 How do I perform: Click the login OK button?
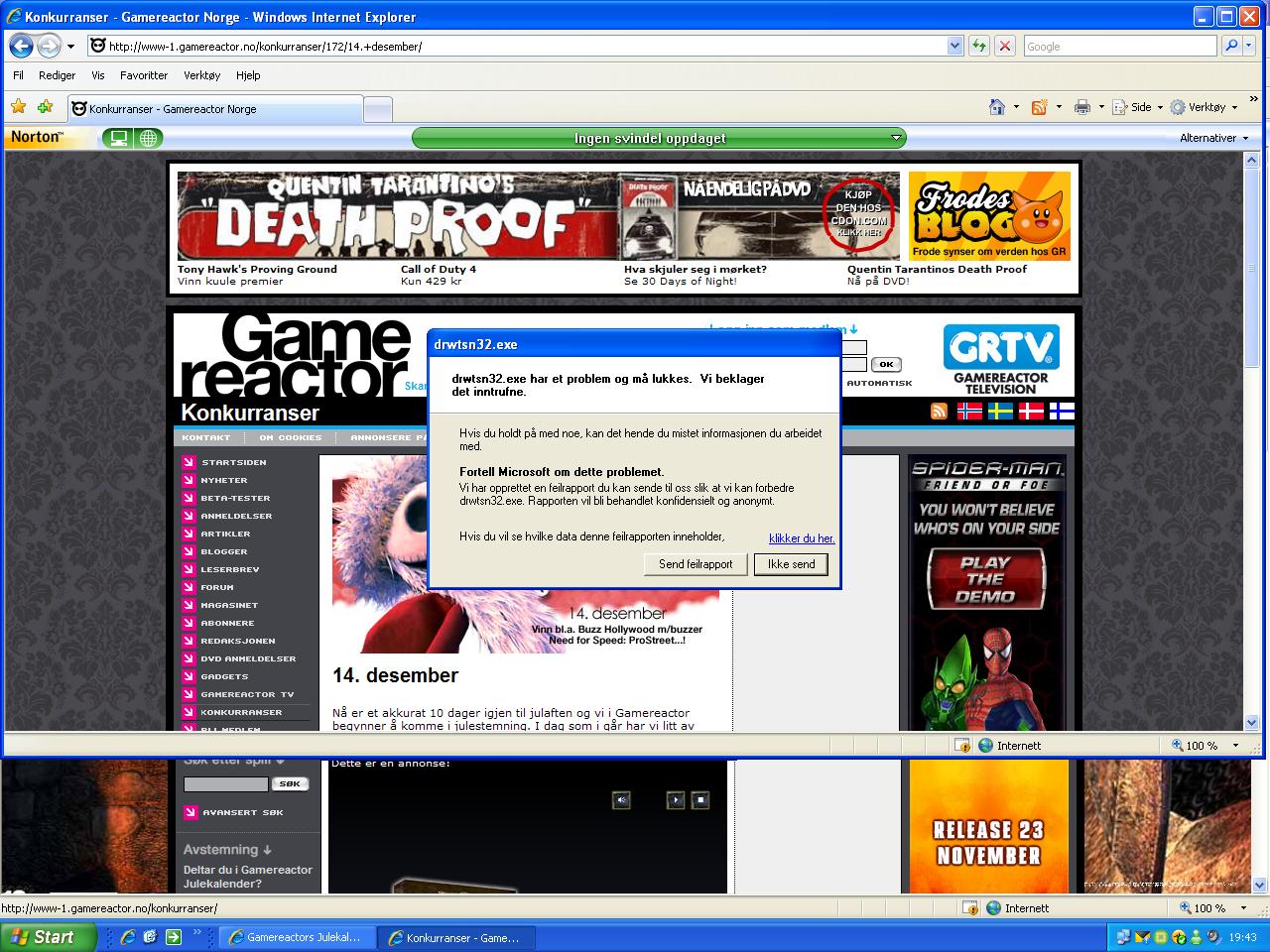point(885,364)
